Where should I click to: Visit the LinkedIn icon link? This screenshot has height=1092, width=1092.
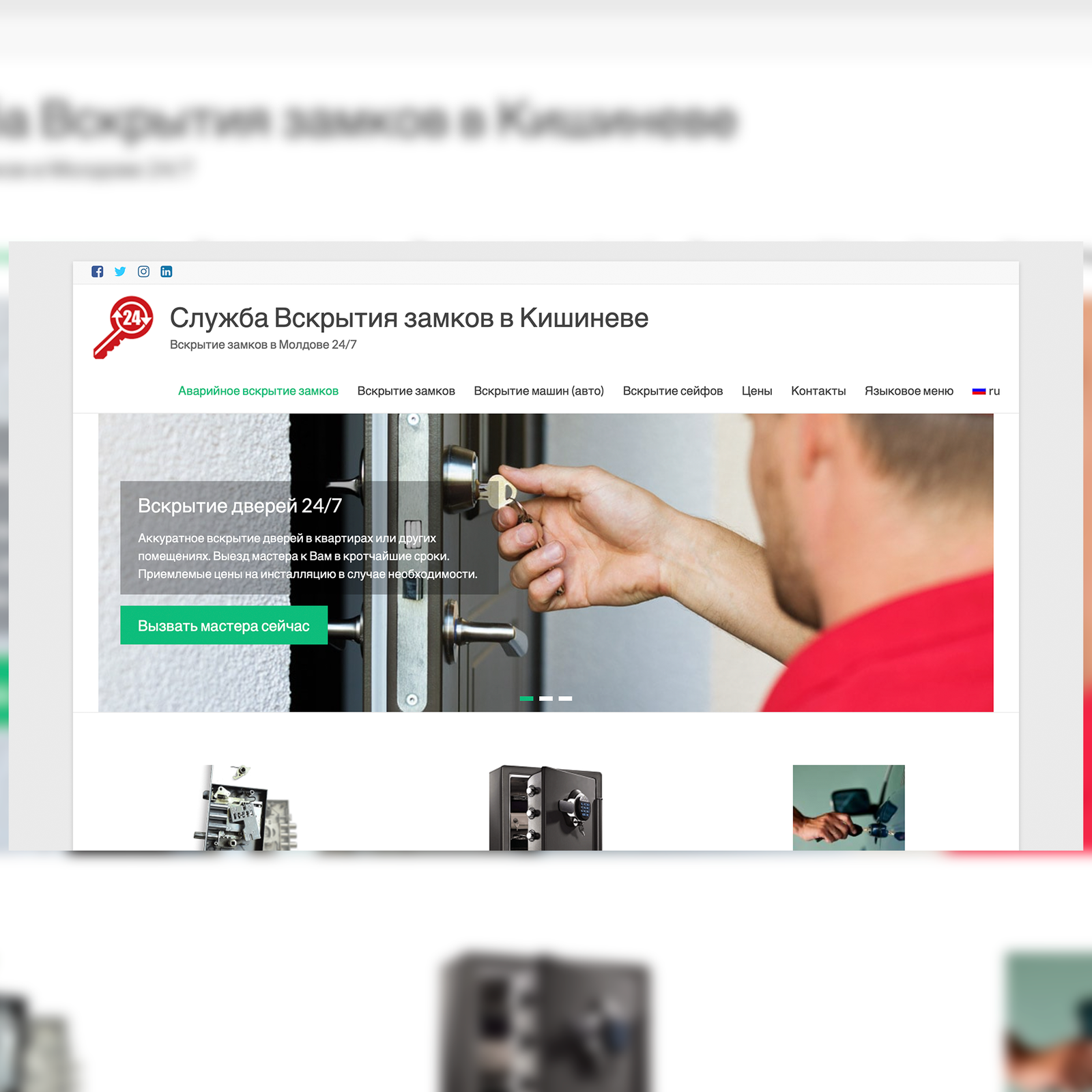click(x=167, y=272)
